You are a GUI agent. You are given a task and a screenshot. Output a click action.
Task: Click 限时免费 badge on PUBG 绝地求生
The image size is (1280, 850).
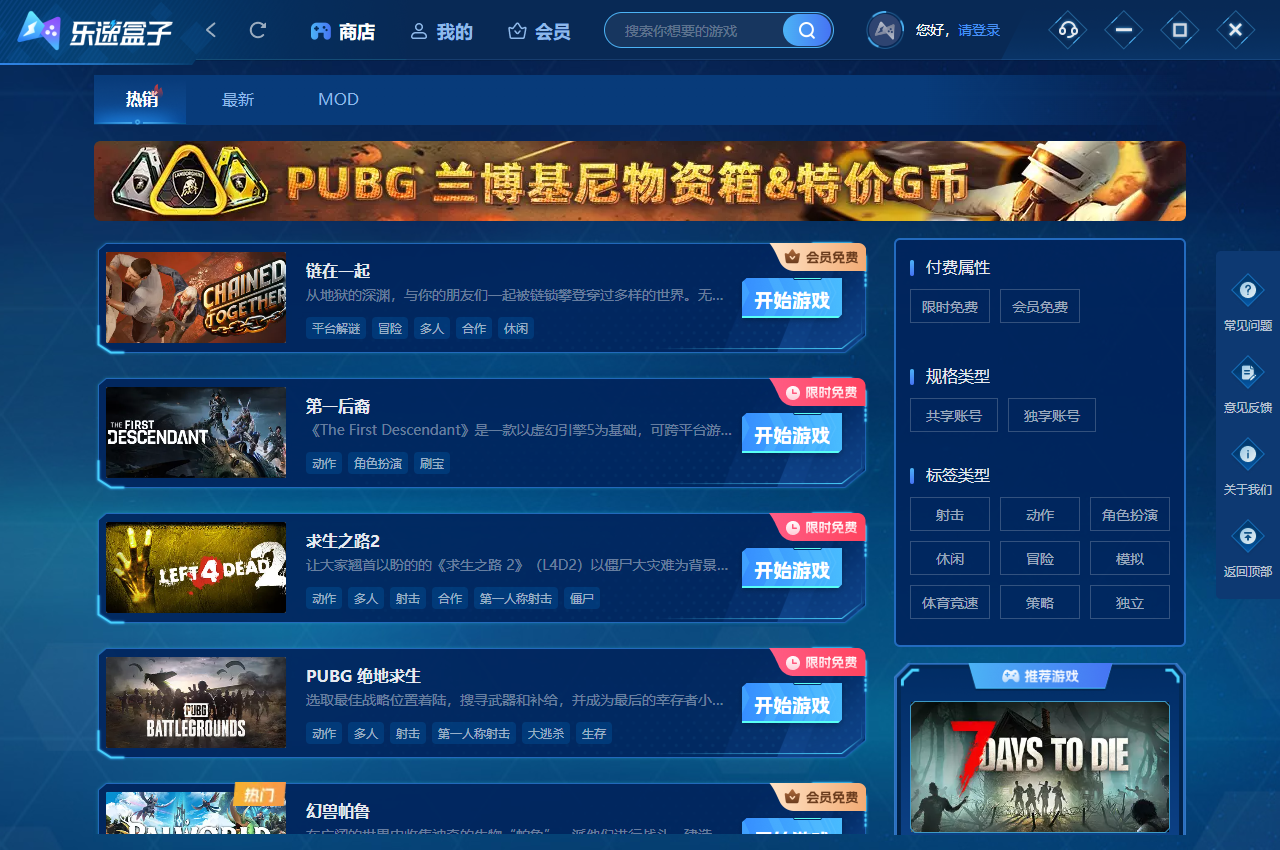(820, 662)
